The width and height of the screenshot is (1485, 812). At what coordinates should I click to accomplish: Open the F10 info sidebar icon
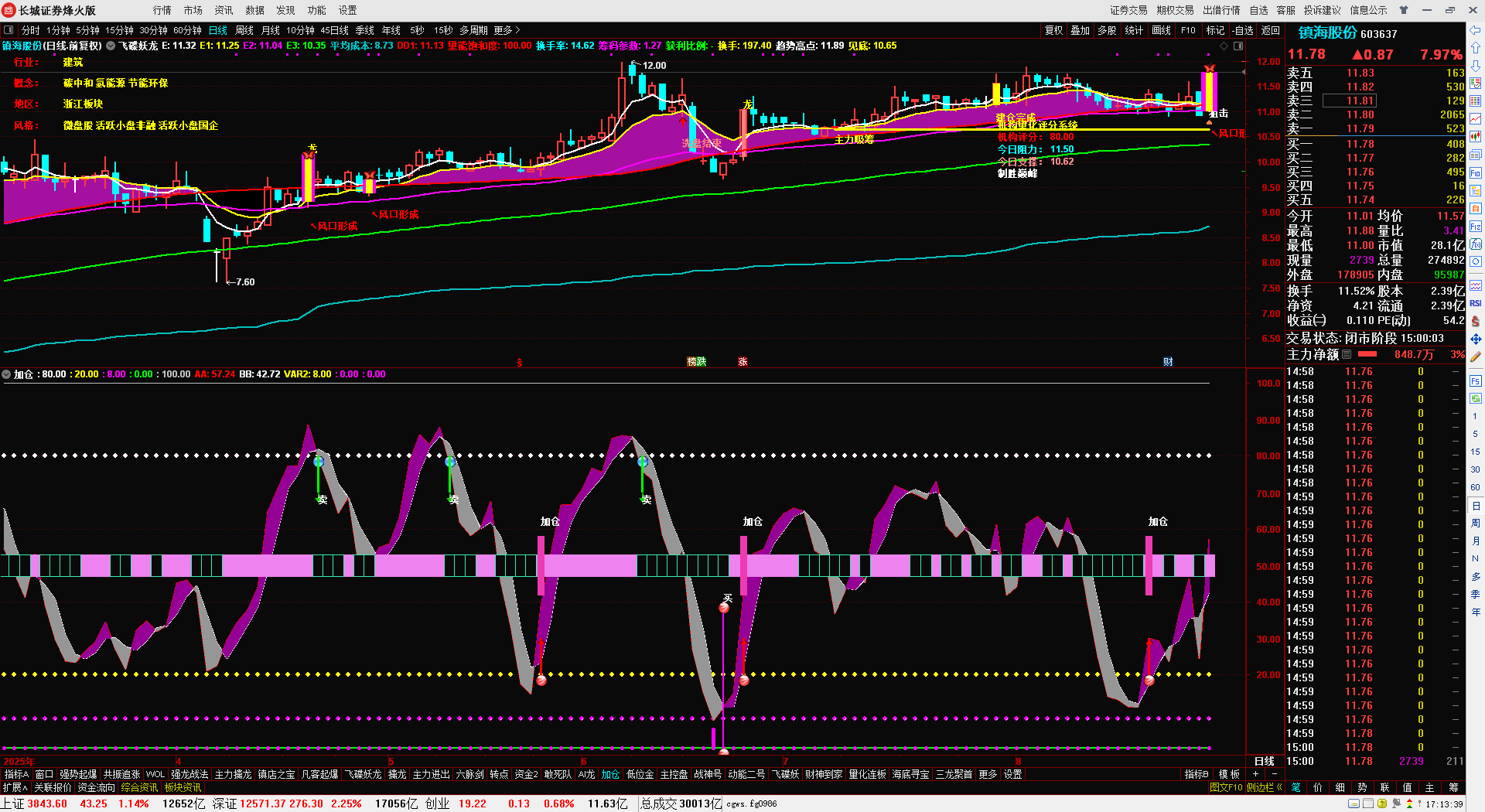(1476, 173)
